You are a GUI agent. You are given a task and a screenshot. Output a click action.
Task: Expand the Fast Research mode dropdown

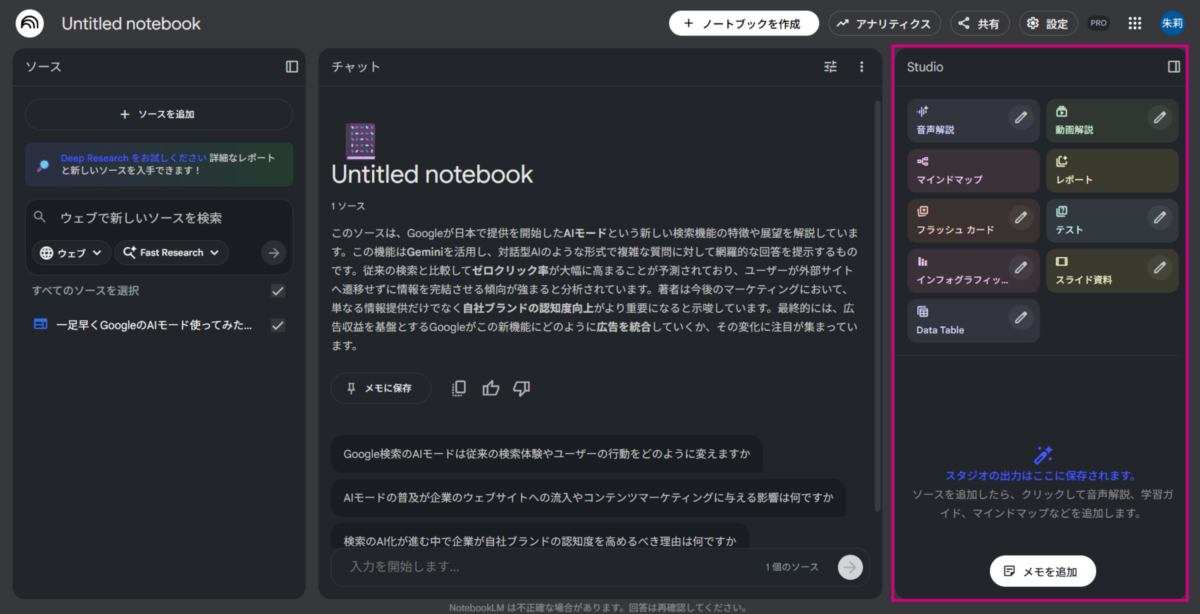point(171,253)
